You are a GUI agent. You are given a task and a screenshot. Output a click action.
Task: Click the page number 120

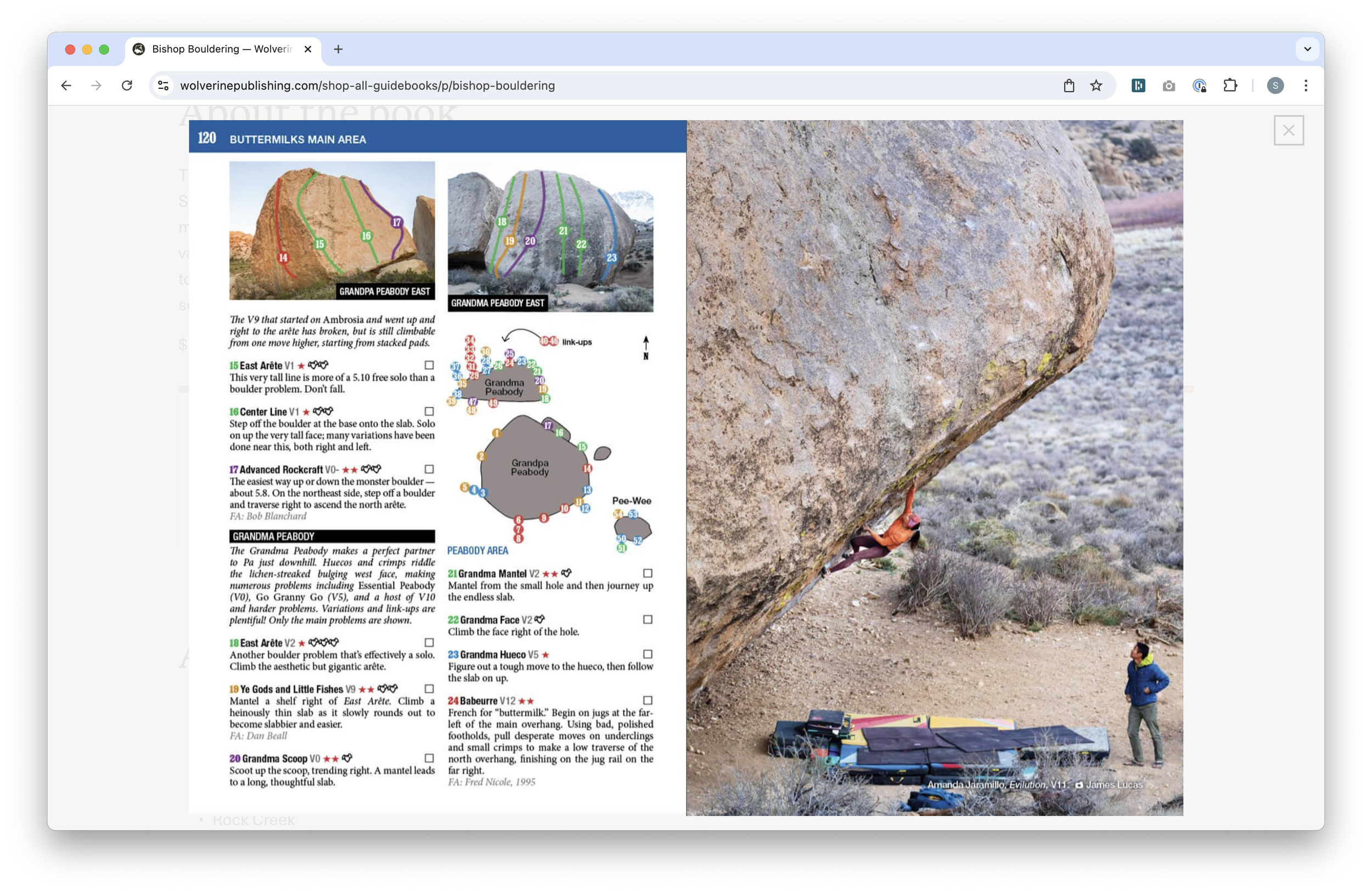[x=206, y=138]
